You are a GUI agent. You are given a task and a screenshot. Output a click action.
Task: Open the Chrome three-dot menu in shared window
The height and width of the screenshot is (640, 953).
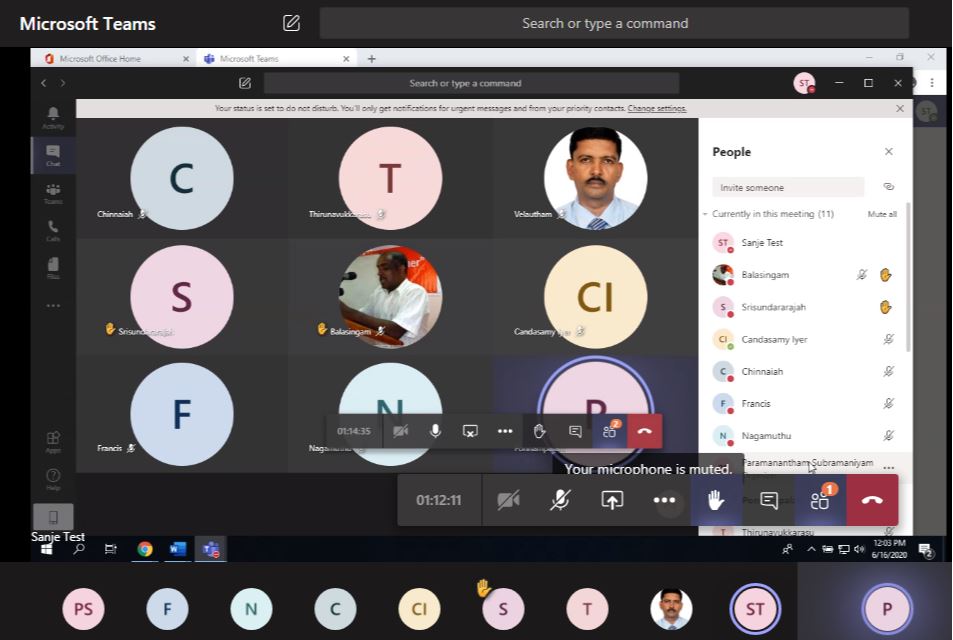pos(932,83)
